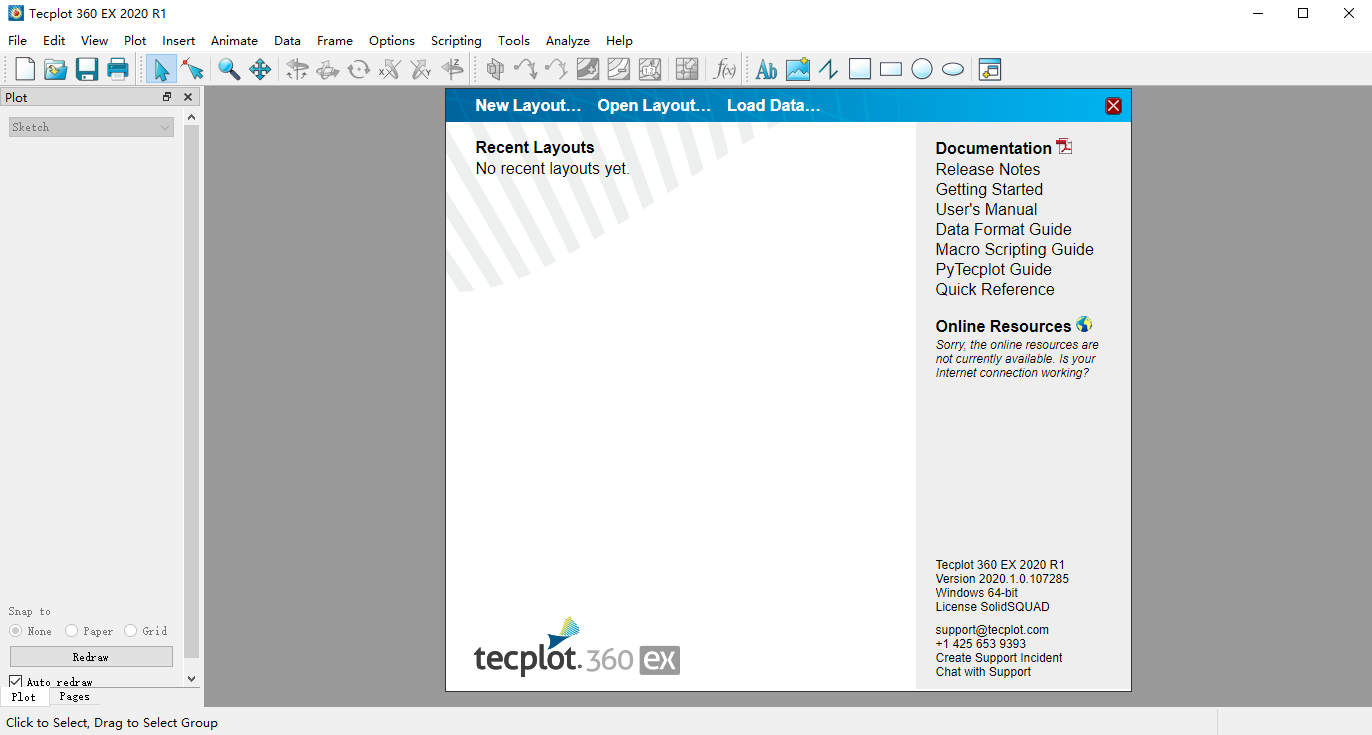Toggle the Auto redraw checkbox
Screen dimensions: 1372x735
coord(16,682)
